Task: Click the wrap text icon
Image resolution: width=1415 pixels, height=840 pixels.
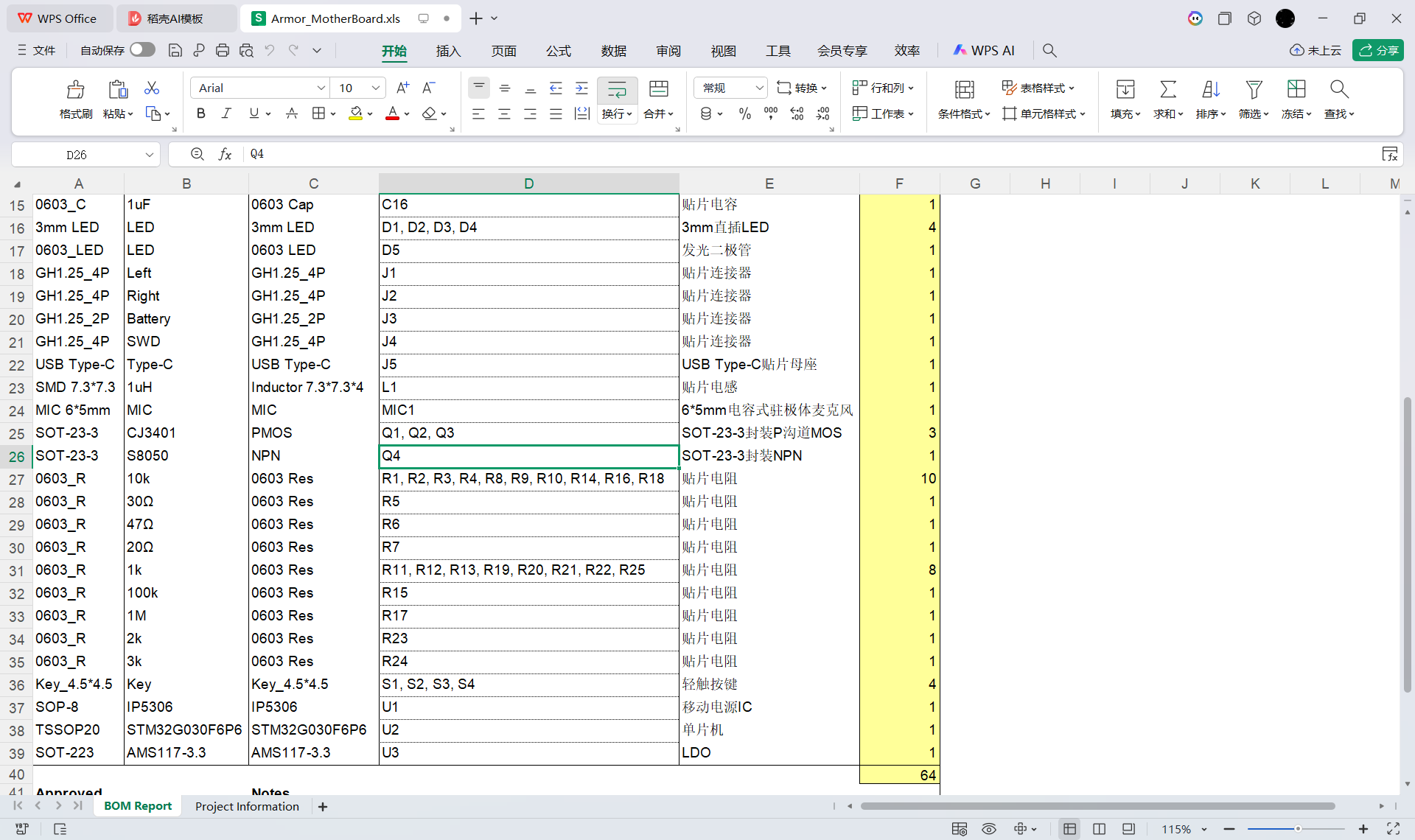Action: pos(617,89)
